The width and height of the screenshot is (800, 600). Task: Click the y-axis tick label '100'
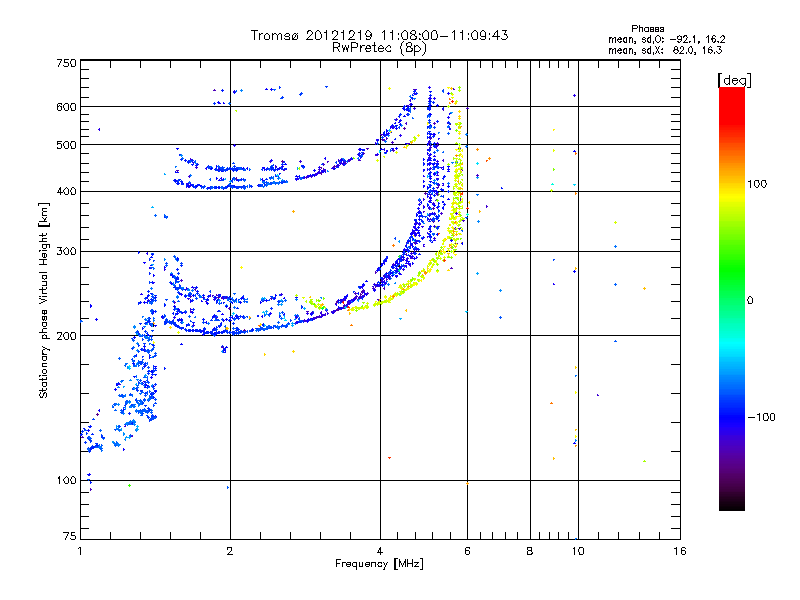pyautogui.click(x=66, y=481)
